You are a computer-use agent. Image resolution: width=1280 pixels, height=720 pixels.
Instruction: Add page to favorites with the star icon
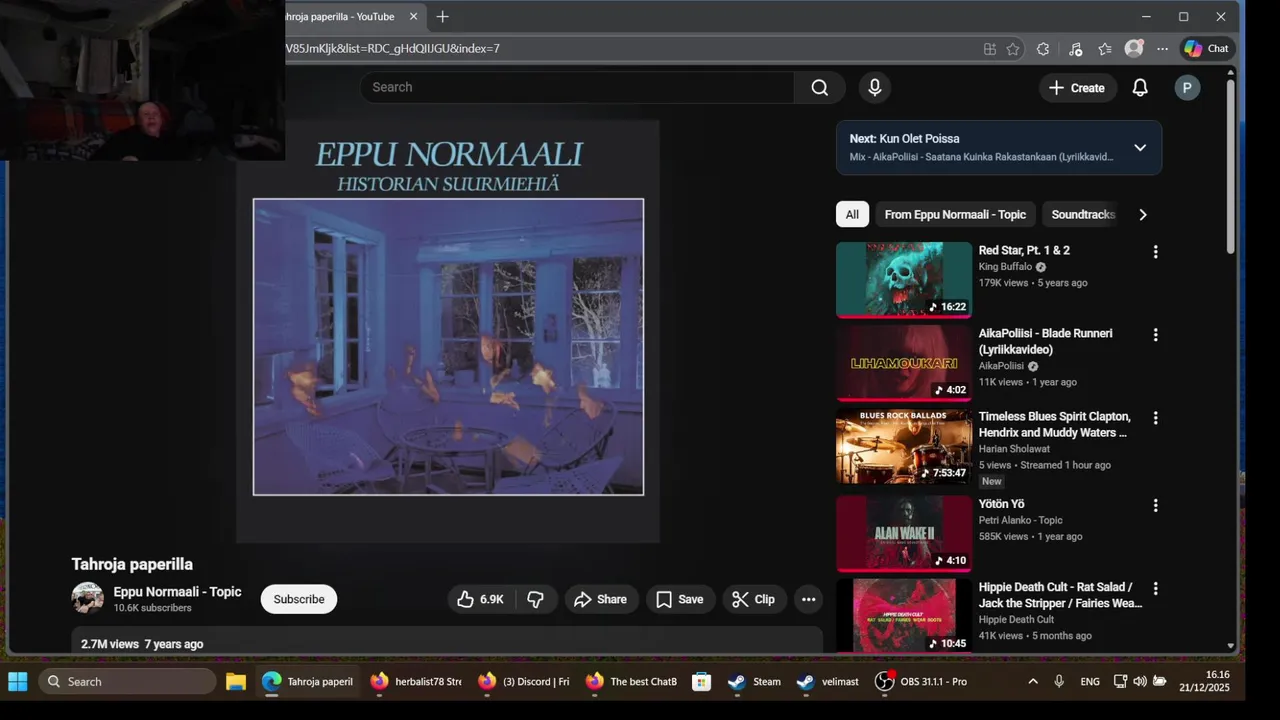[x=1013, y=48]
